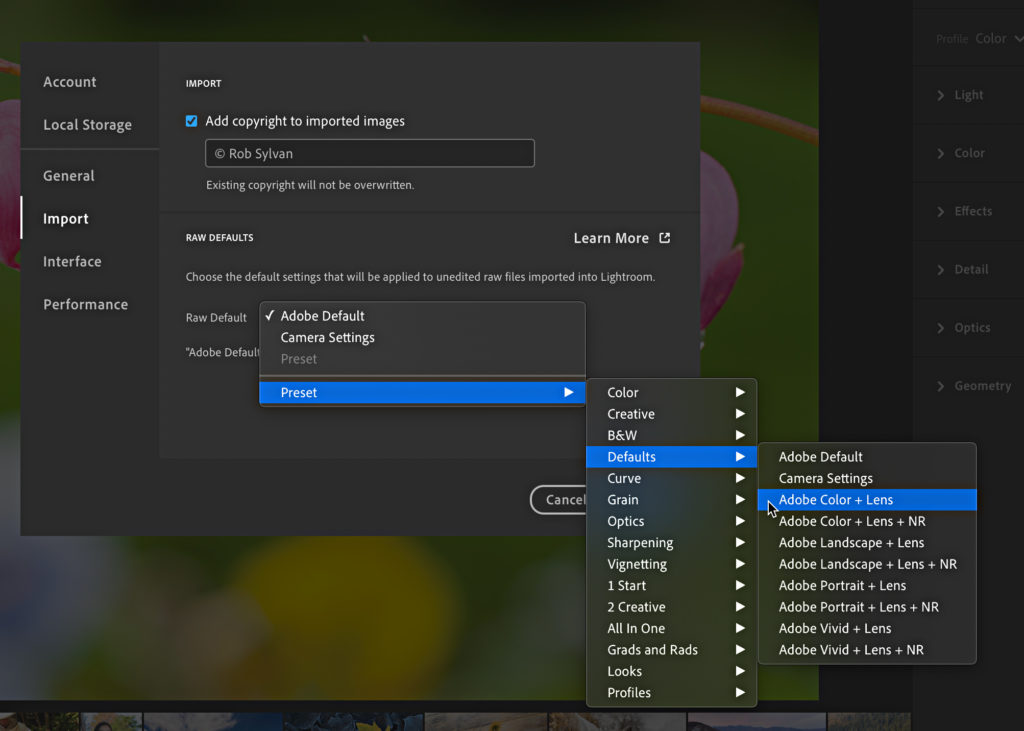Screen dimensions: 1024x731
Task: Open the All In One preset group
Action: pyautogui.click(x=672, y=628)
